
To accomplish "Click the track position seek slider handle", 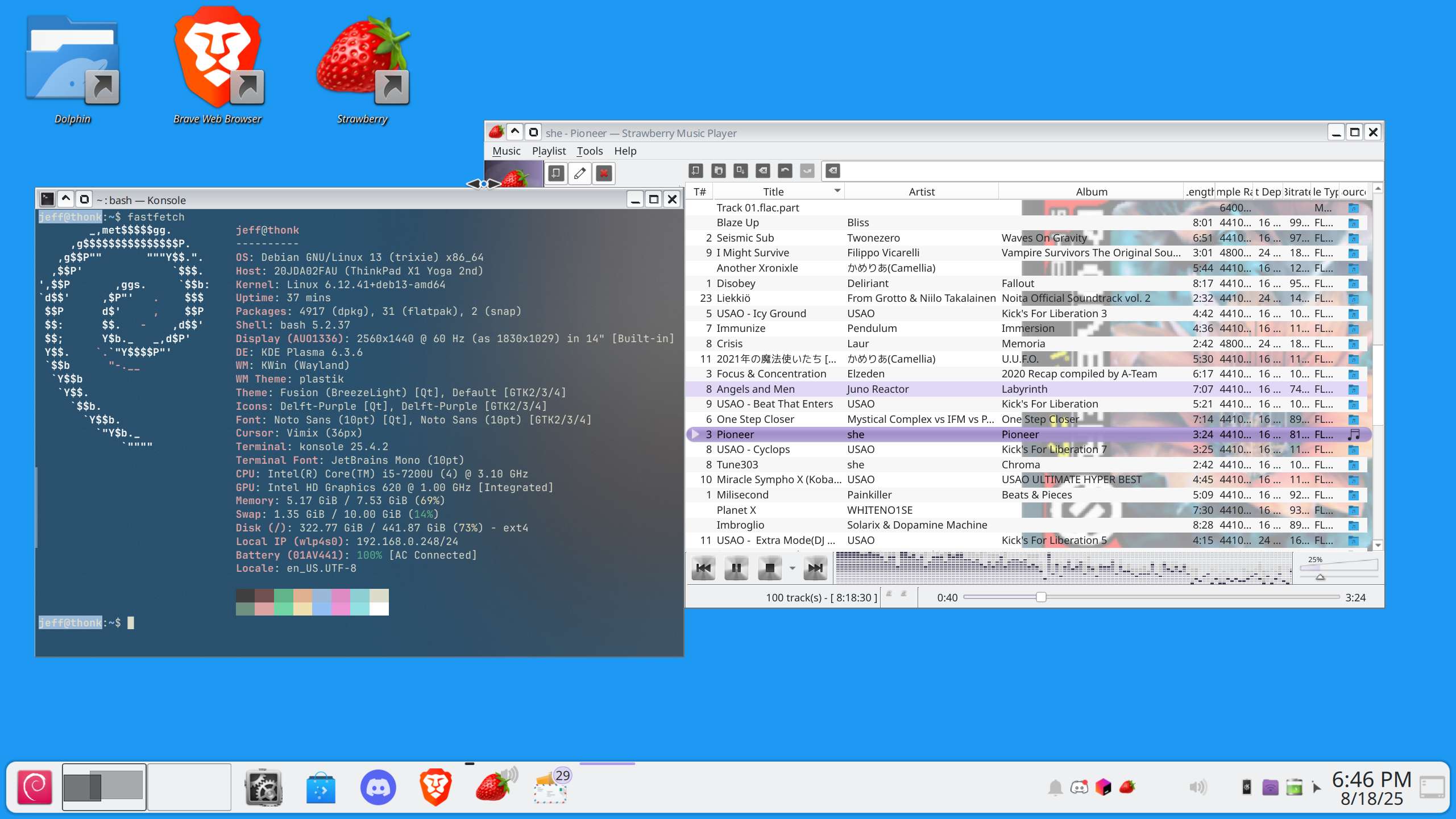I will tap(1040, 597).
